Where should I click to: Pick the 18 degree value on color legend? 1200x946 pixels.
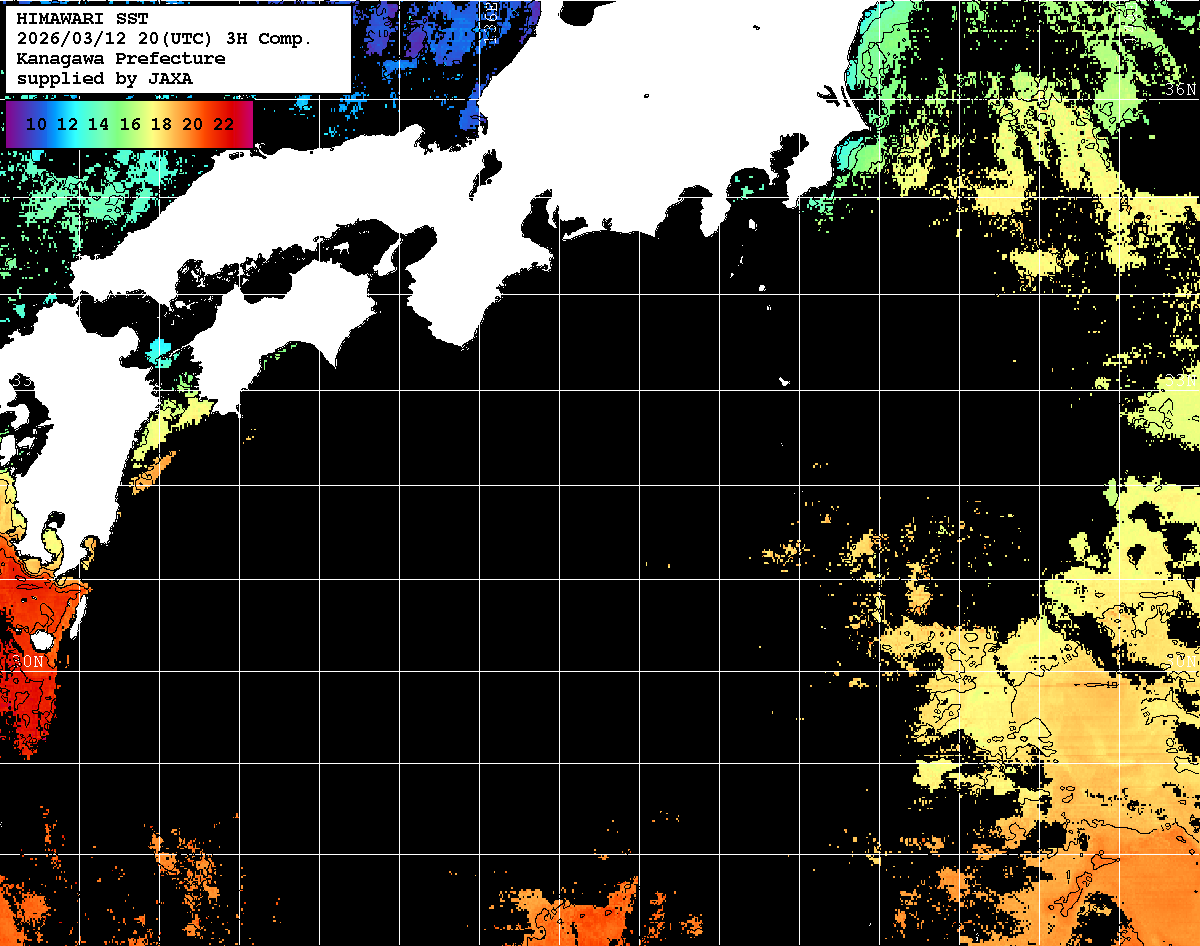tap(161, 124)
